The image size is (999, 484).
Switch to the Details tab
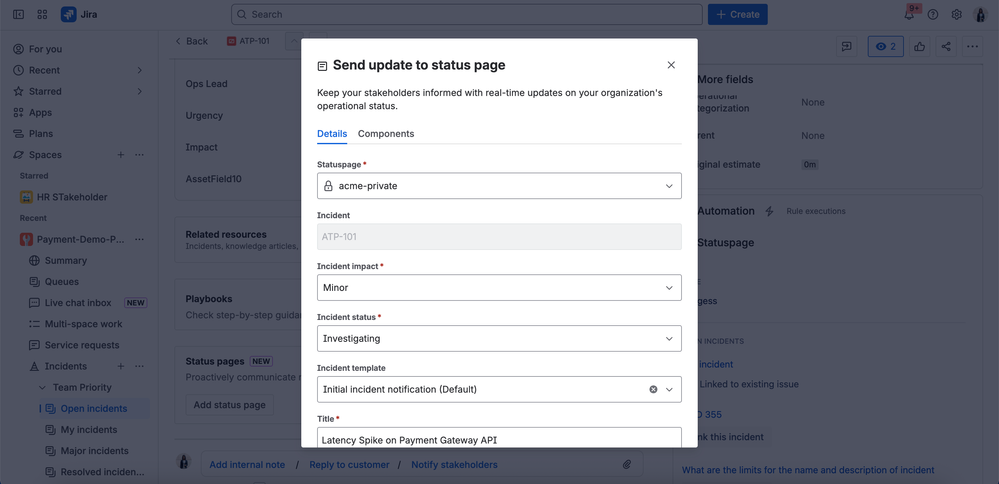(332, 134)
